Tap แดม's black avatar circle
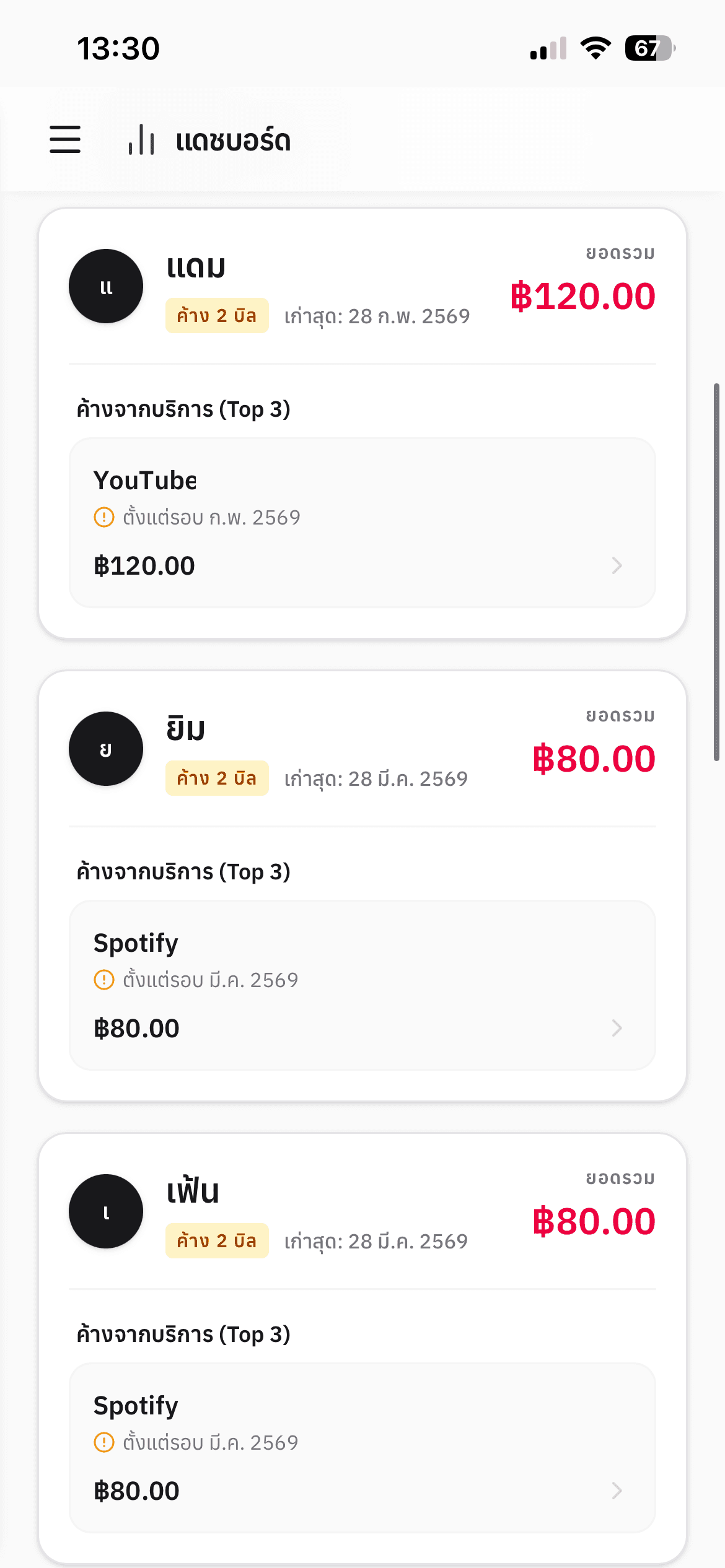This screenshot has height=1568, width=725. coord(106,286)
